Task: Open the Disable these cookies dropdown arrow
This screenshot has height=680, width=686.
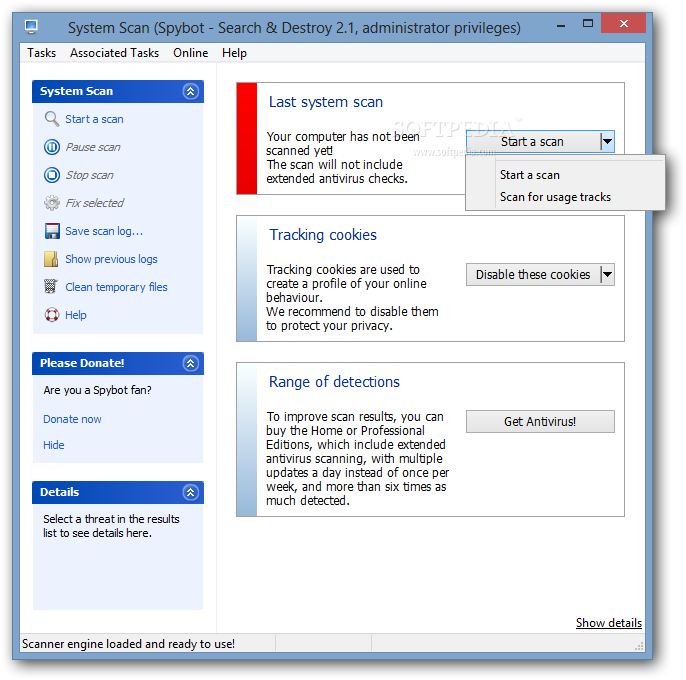Action: point(607,274)
